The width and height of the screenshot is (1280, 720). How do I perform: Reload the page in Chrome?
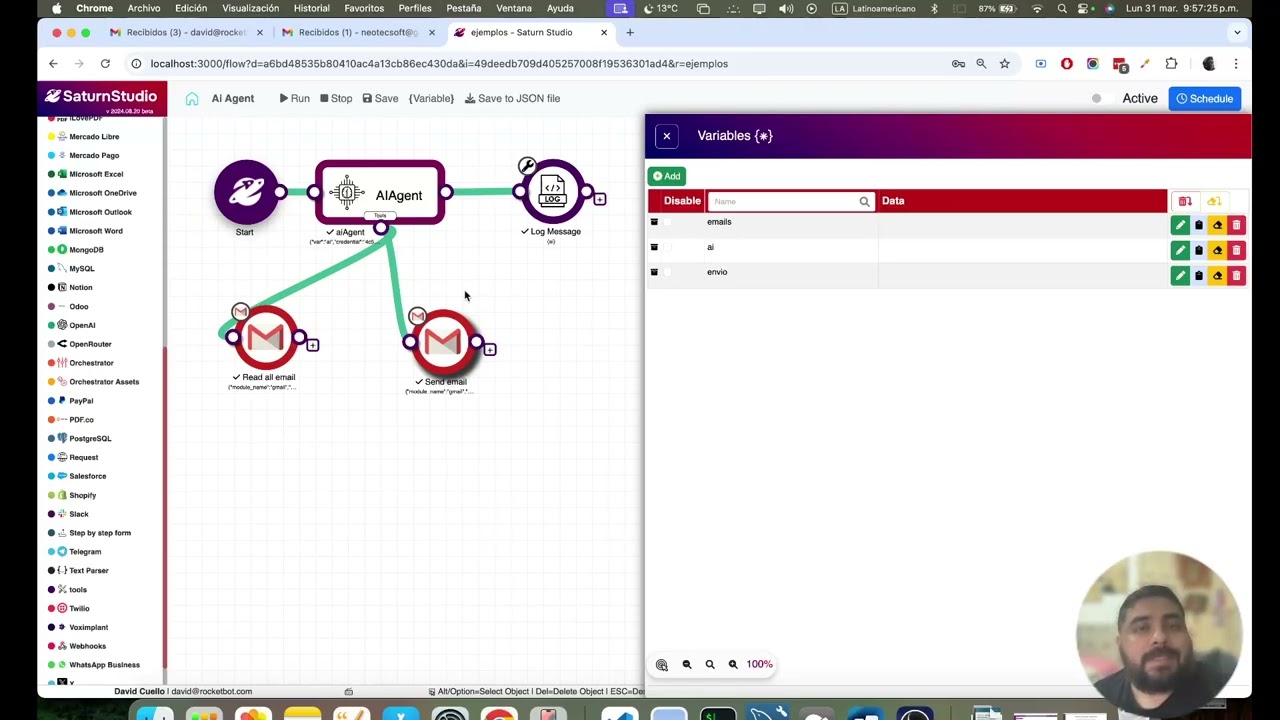pyautogui.click(x=105, y=63)
